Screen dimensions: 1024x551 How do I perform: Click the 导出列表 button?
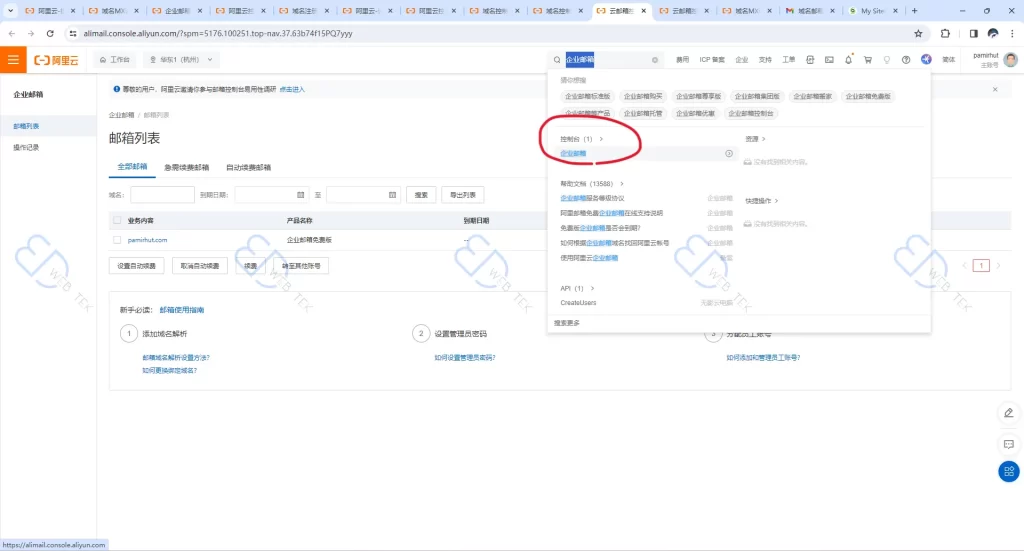(462, 195)
